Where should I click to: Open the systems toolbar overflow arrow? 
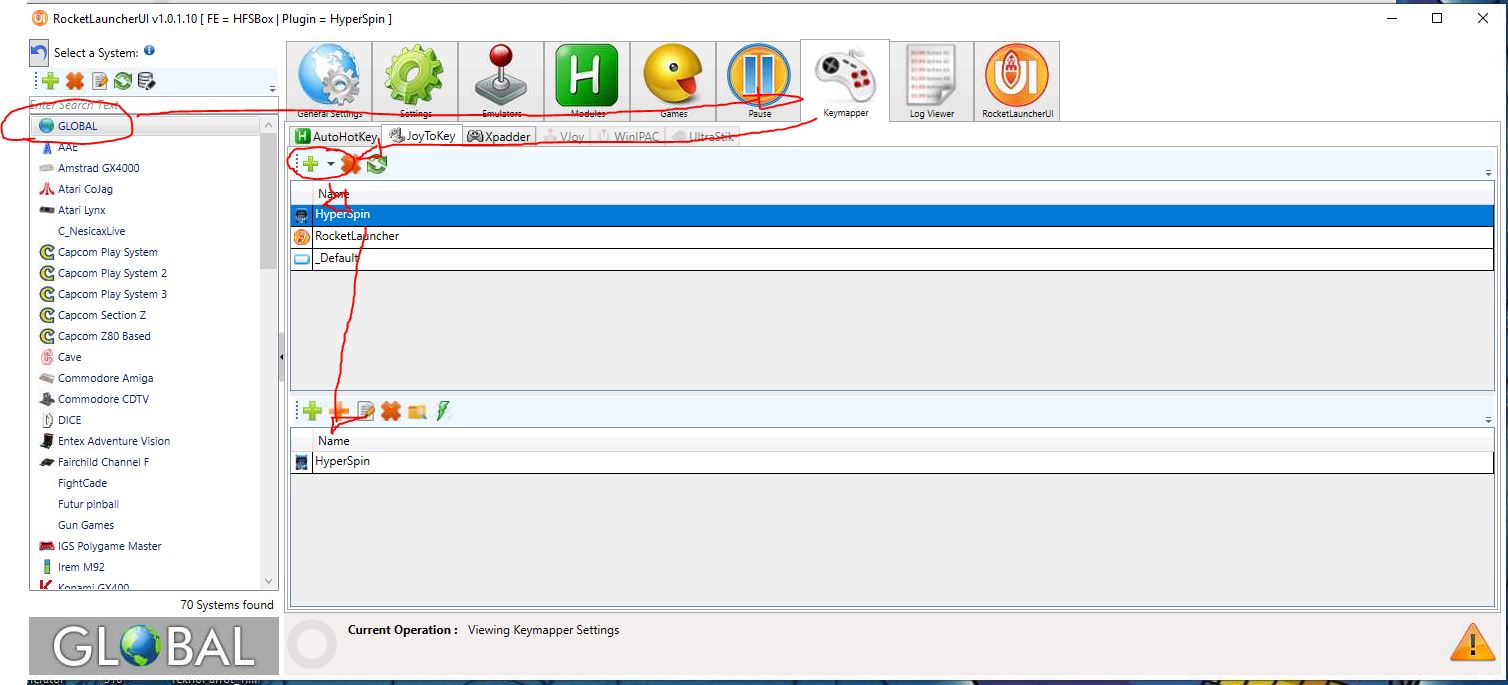272,89
